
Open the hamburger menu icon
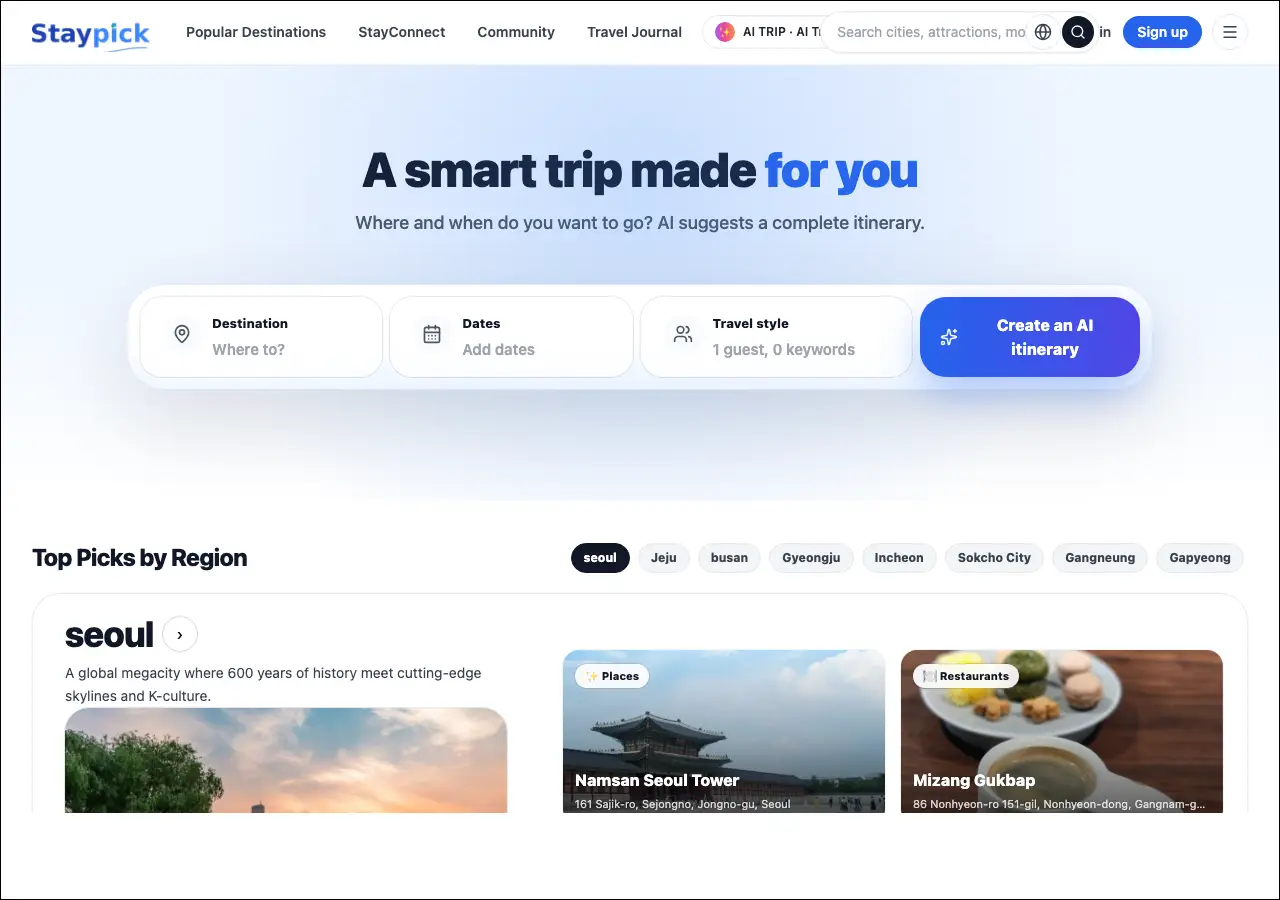pyautogui.click(x=1230, y=32)
